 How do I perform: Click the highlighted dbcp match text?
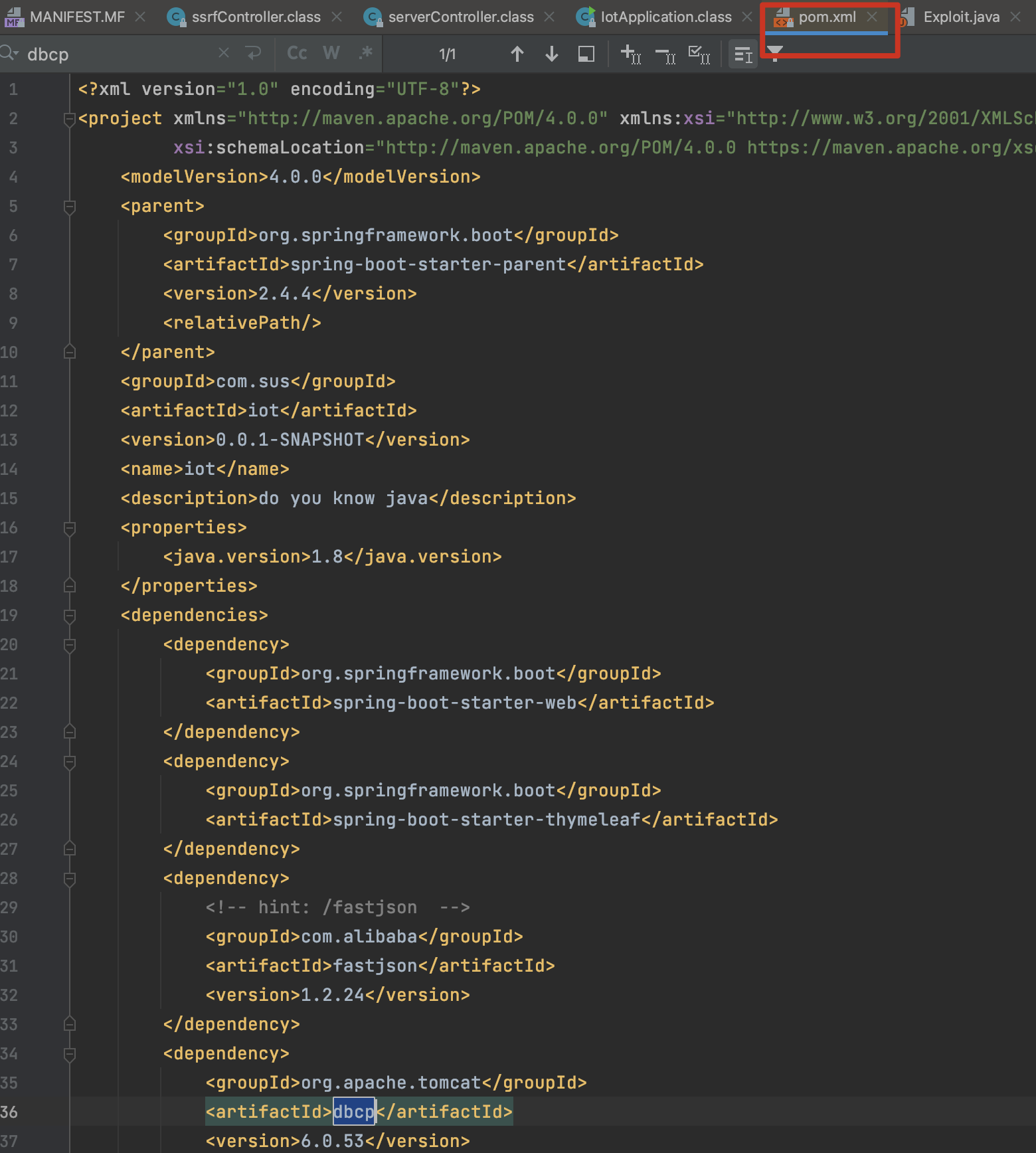tap(354, 1112)
